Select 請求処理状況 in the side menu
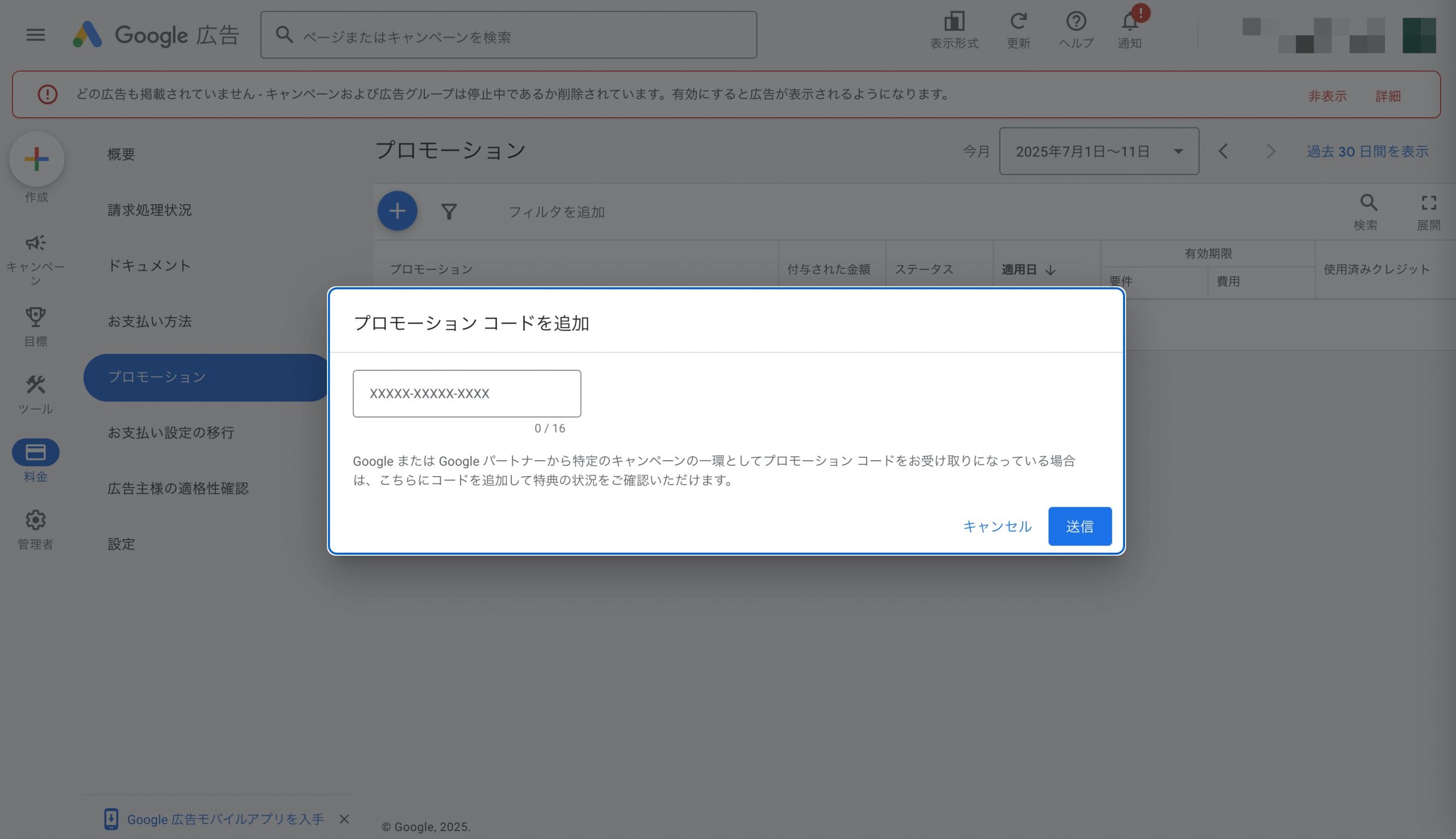Viewport: 1456px width, 839px height. point(149,210)
